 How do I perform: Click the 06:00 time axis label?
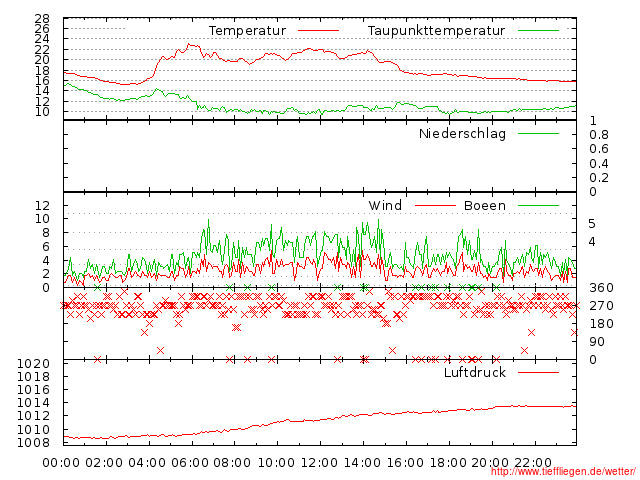[190, 463]
